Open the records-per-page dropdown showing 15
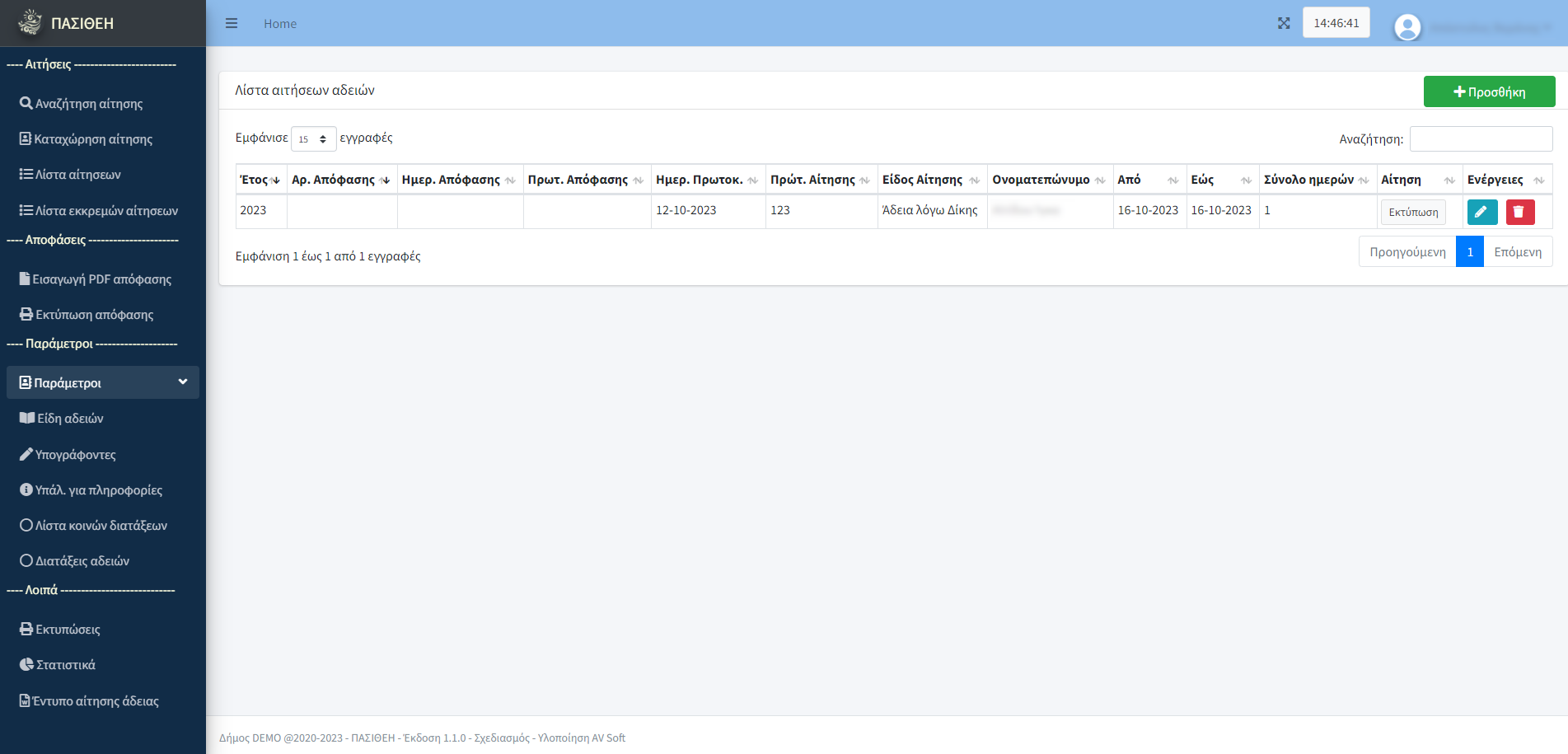The height and width of the screenshot is (754, 1568). coord(313,139)
